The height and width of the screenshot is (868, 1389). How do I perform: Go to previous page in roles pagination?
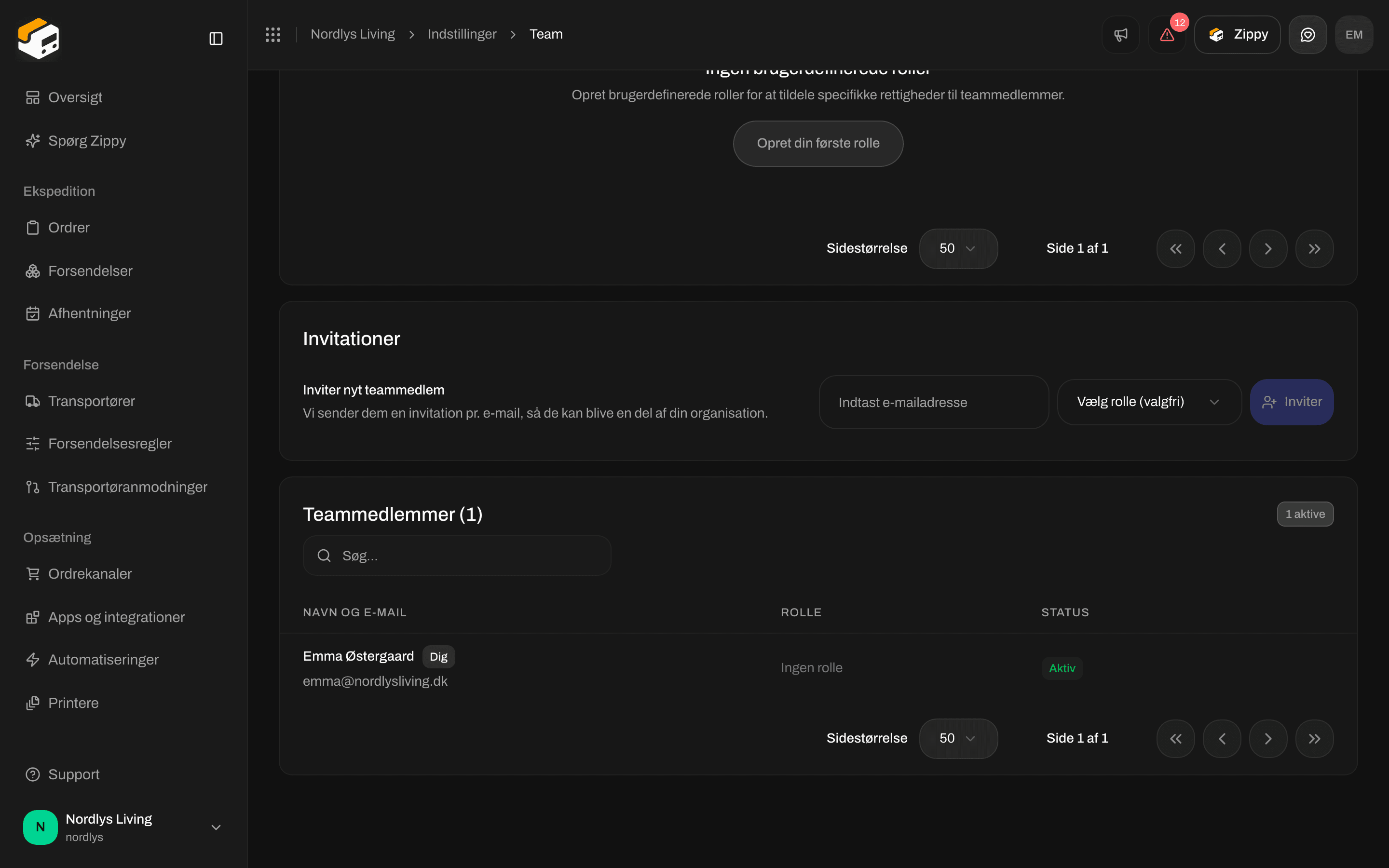point(1222,248)
